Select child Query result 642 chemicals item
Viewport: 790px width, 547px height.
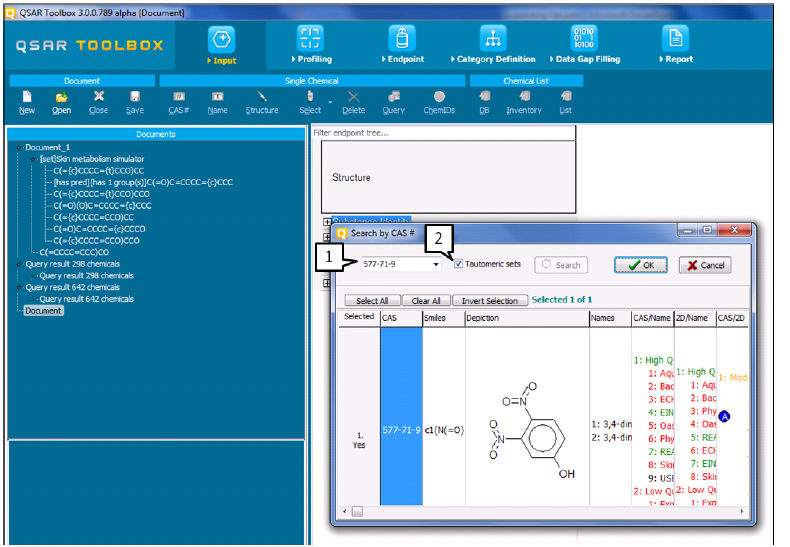click(x=87, y=299)
